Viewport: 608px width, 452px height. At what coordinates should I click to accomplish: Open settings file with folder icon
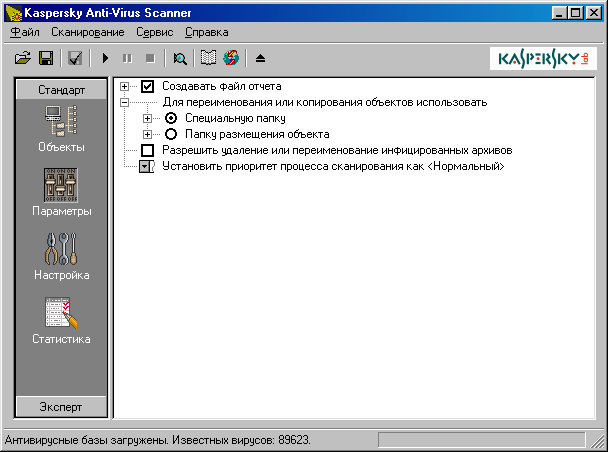[x=23, y=59]
